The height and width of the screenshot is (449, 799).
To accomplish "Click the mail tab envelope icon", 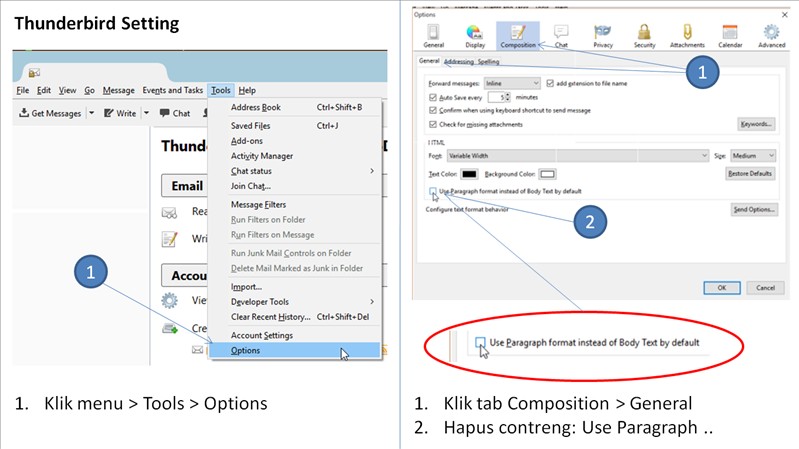I will click(34, 73).
